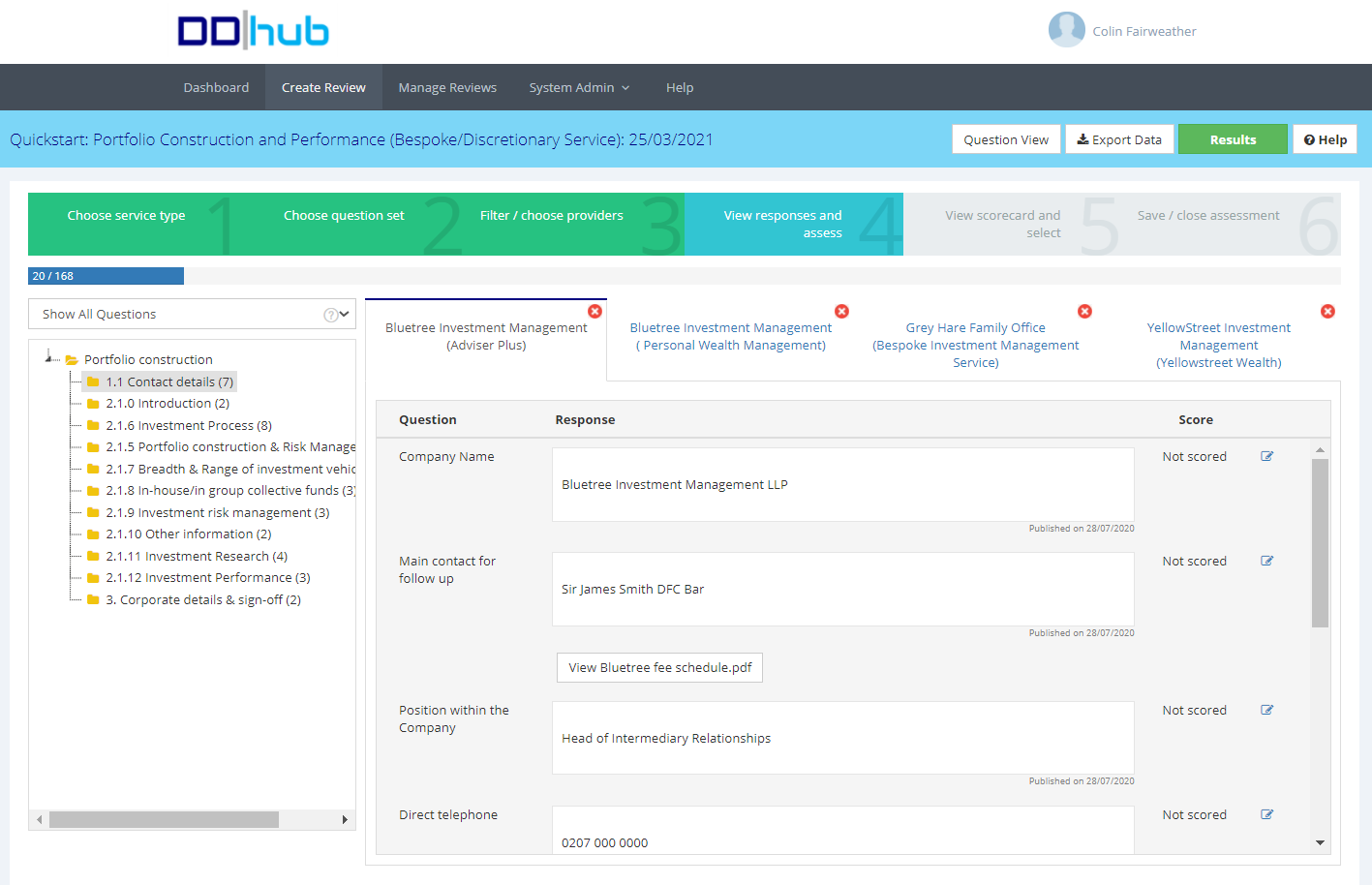View Bluetree fee schedule.pdf

(x=659, y=667)
